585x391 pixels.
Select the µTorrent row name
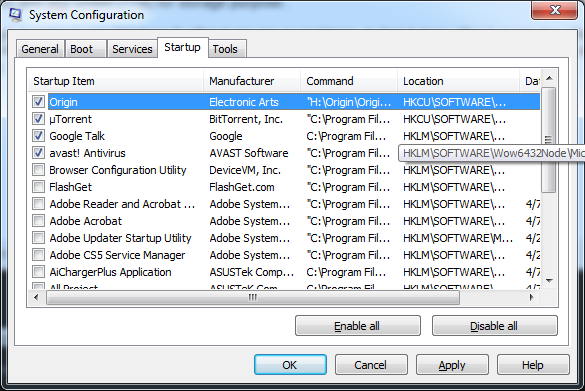(70, 119)
